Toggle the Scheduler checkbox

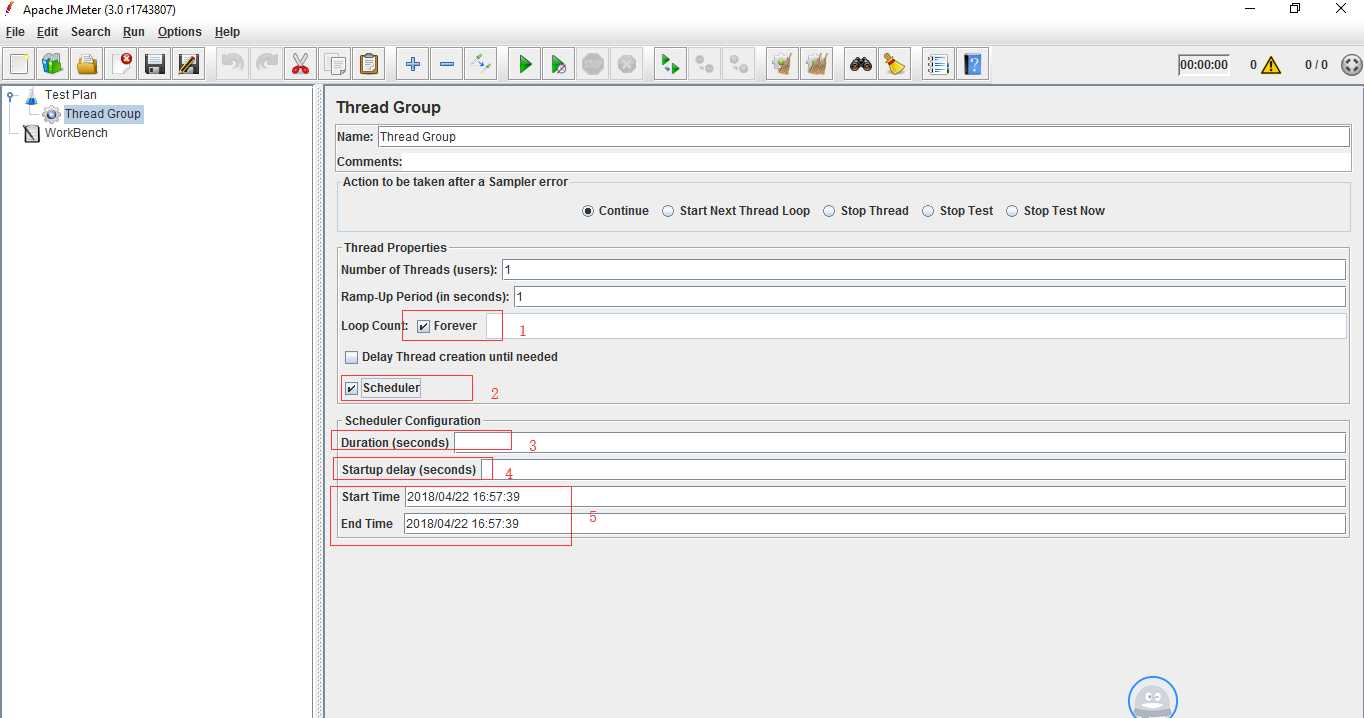coord(351,389)
